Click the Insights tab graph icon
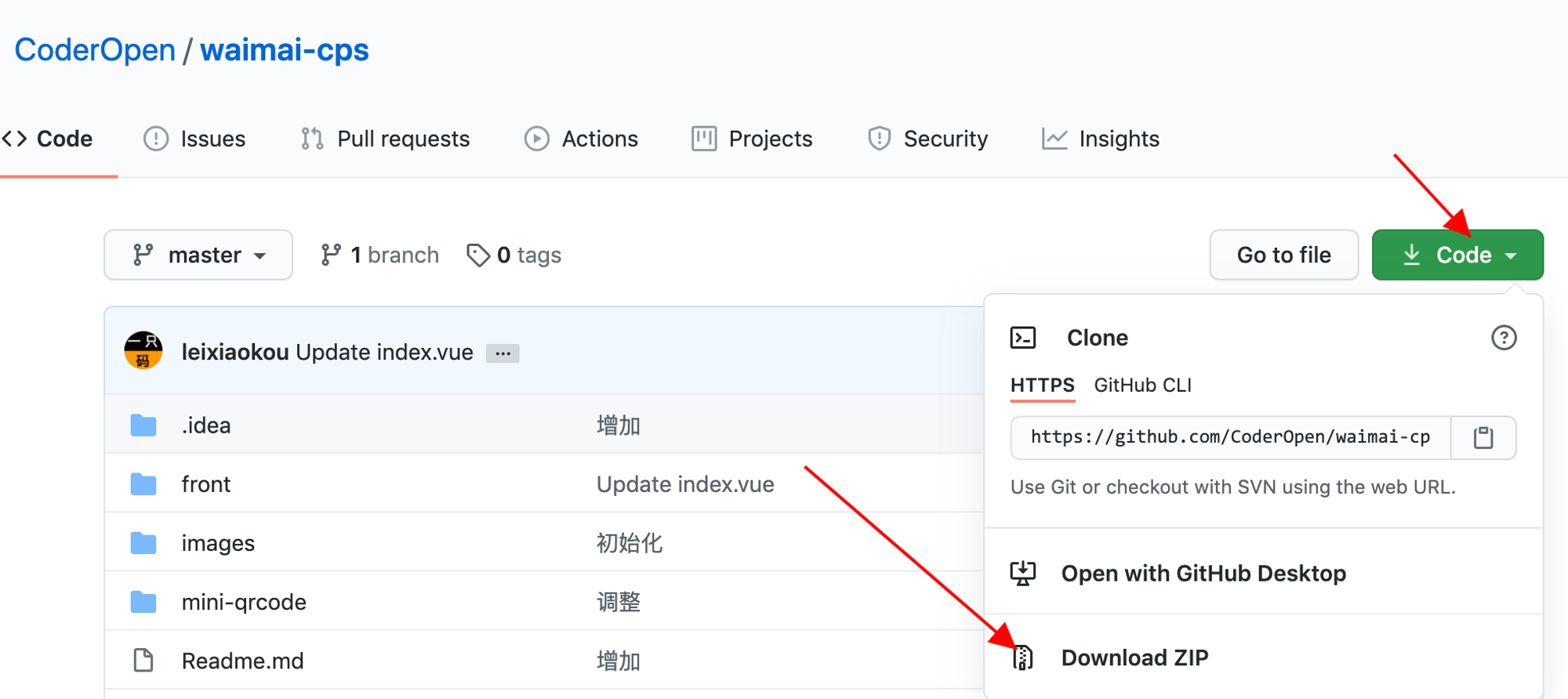1568x699 pixels. (1054, 139)
